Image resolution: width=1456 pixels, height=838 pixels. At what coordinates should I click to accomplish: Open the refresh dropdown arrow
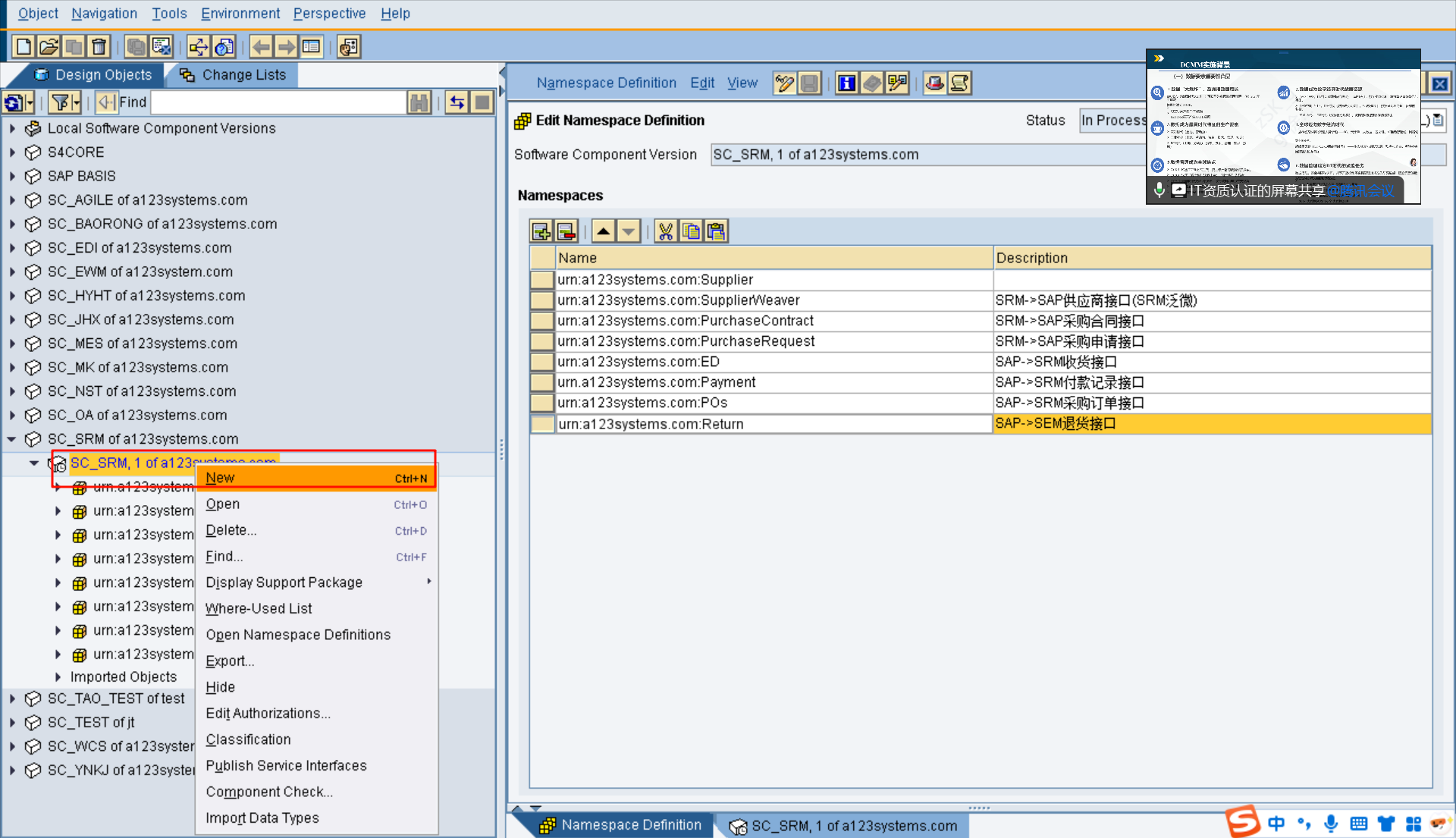point(30,102)
